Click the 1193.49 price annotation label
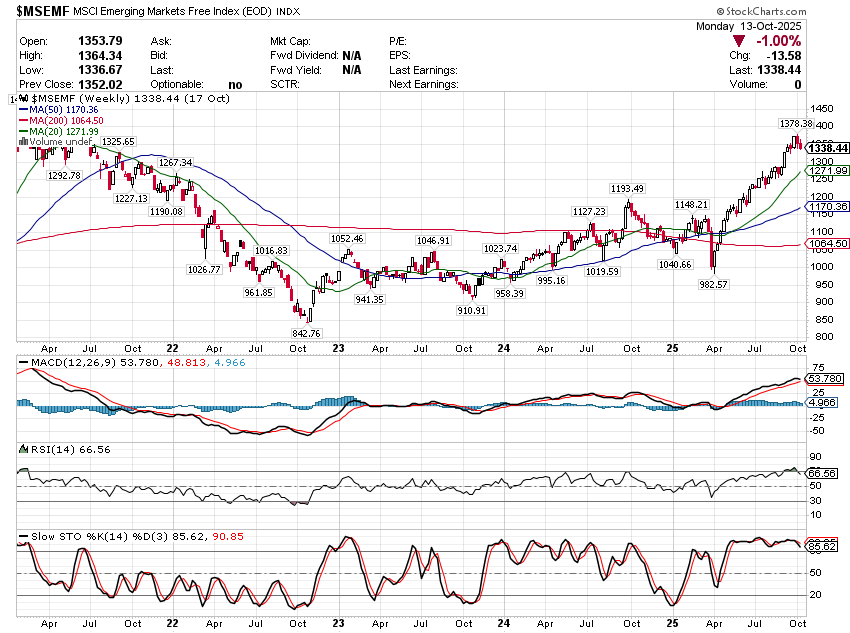The image size is (850, 633). coord(628,188)
